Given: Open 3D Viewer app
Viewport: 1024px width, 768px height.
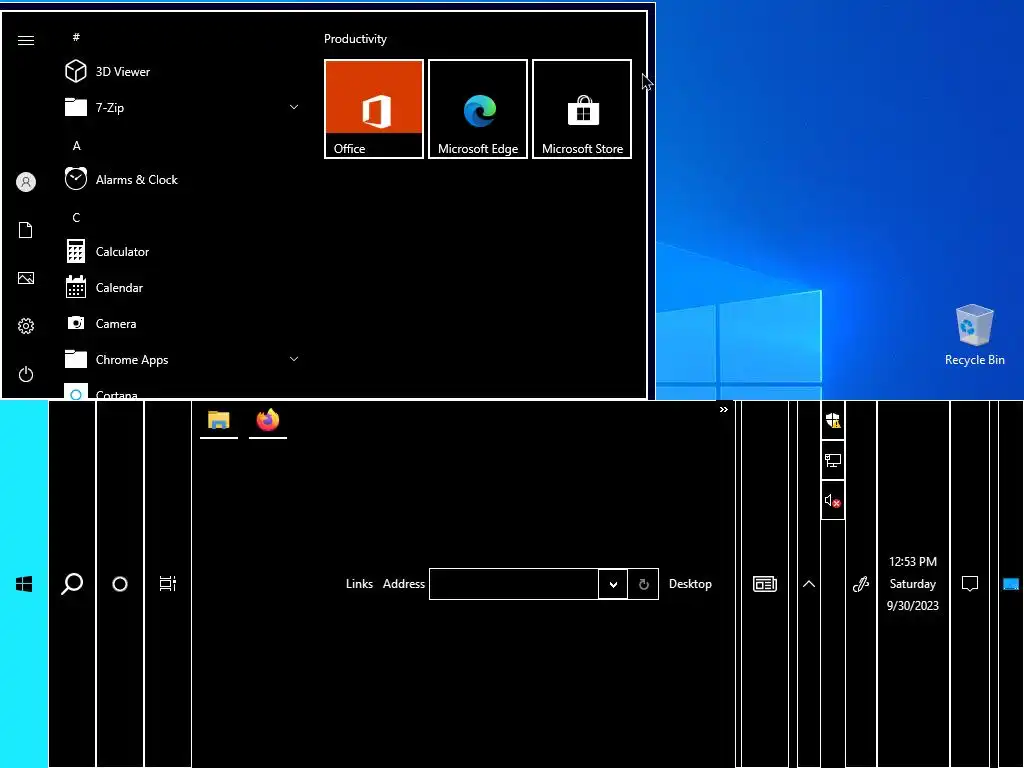Looking at the screenshot, I should [x=183, y=71].
